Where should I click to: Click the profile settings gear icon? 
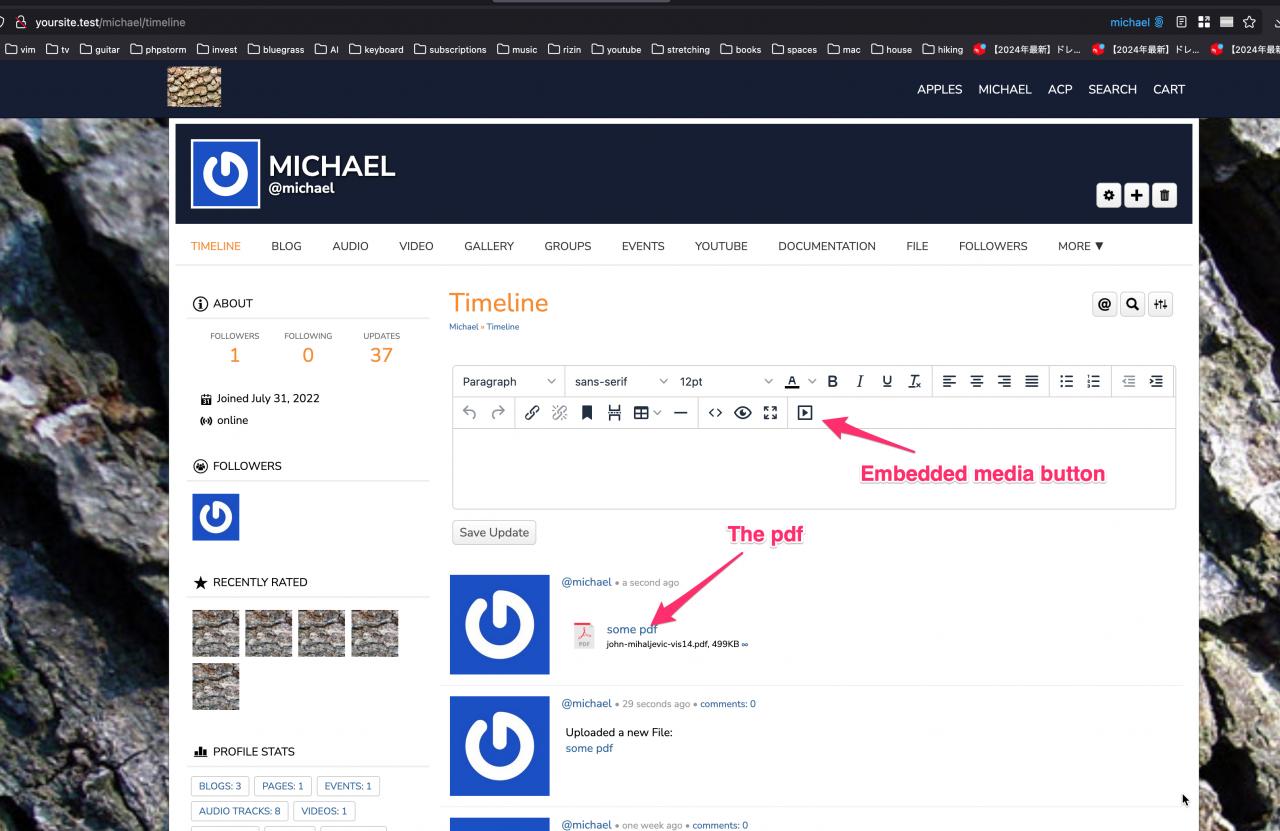point(1108,196)
